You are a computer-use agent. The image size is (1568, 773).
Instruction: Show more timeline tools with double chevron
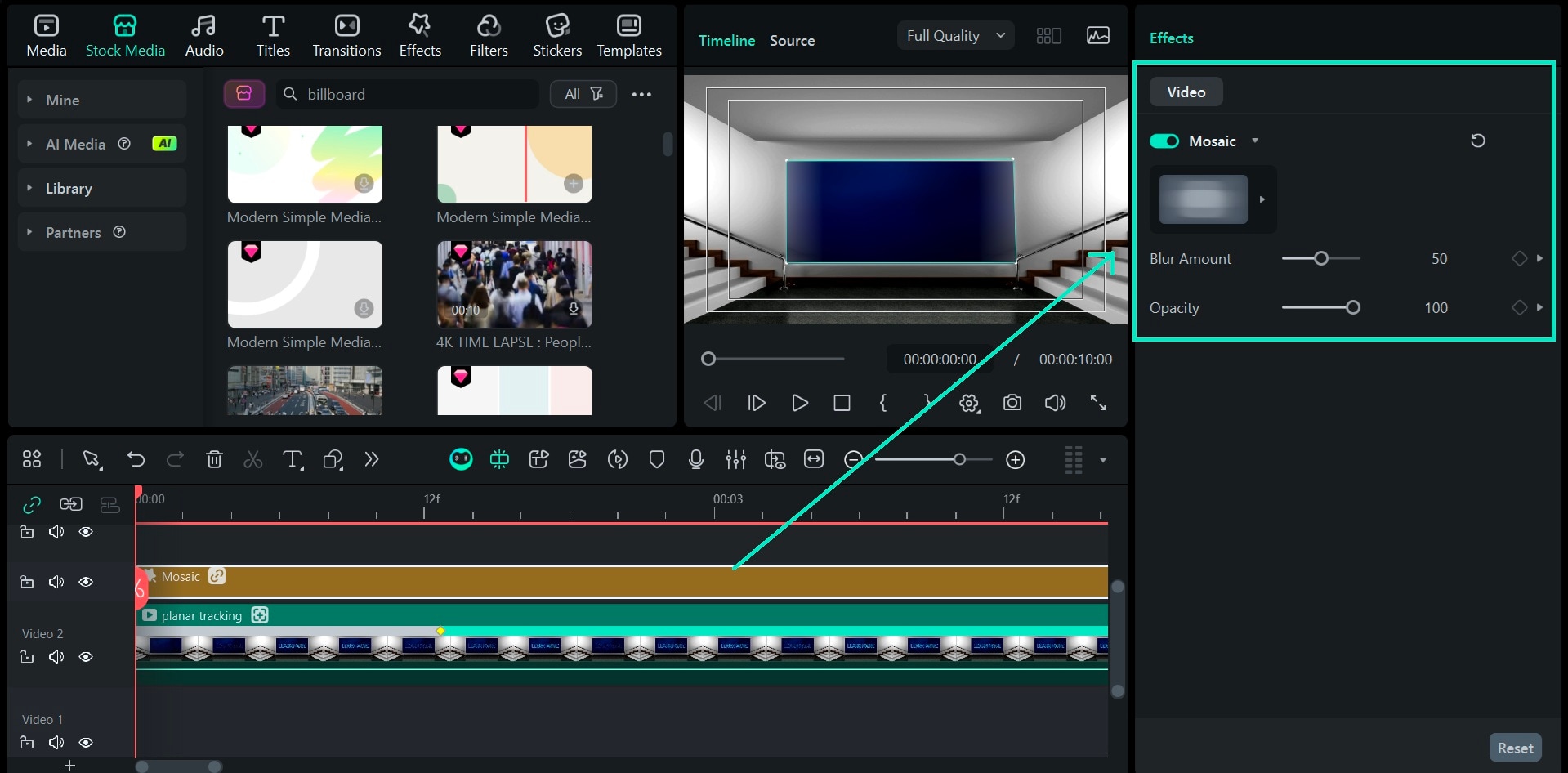point(372,459)
